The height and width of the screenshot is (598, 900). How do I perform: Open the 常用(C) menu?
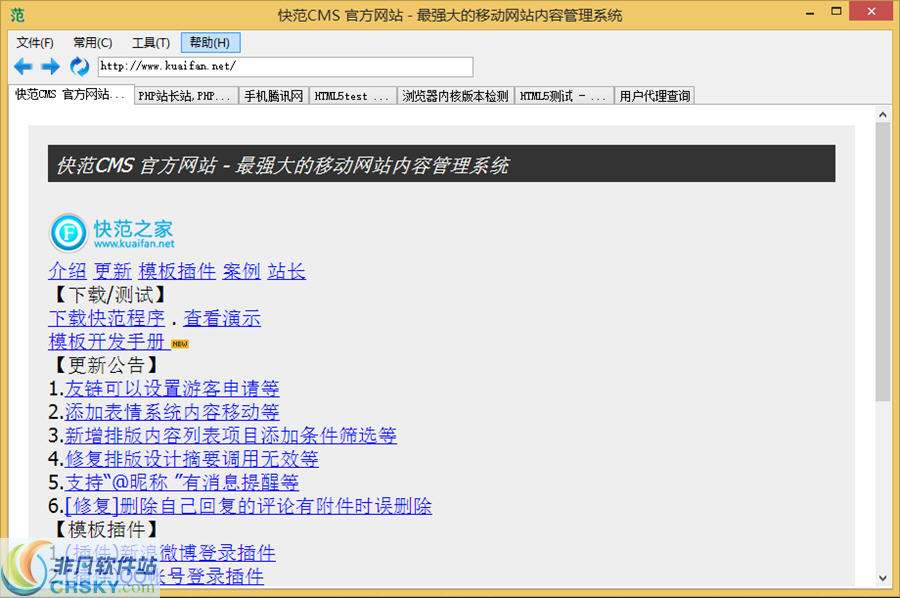(92, 43)
